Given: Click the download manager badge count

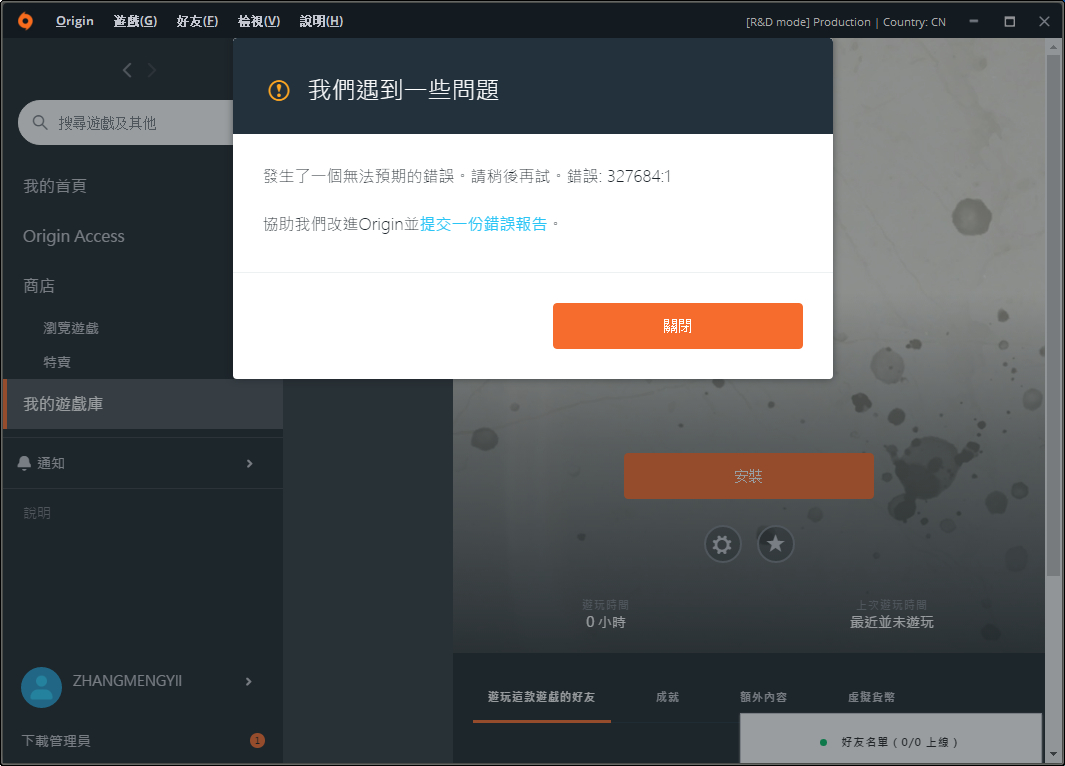Looking at the screenshot, I should [x=257, y=740].
